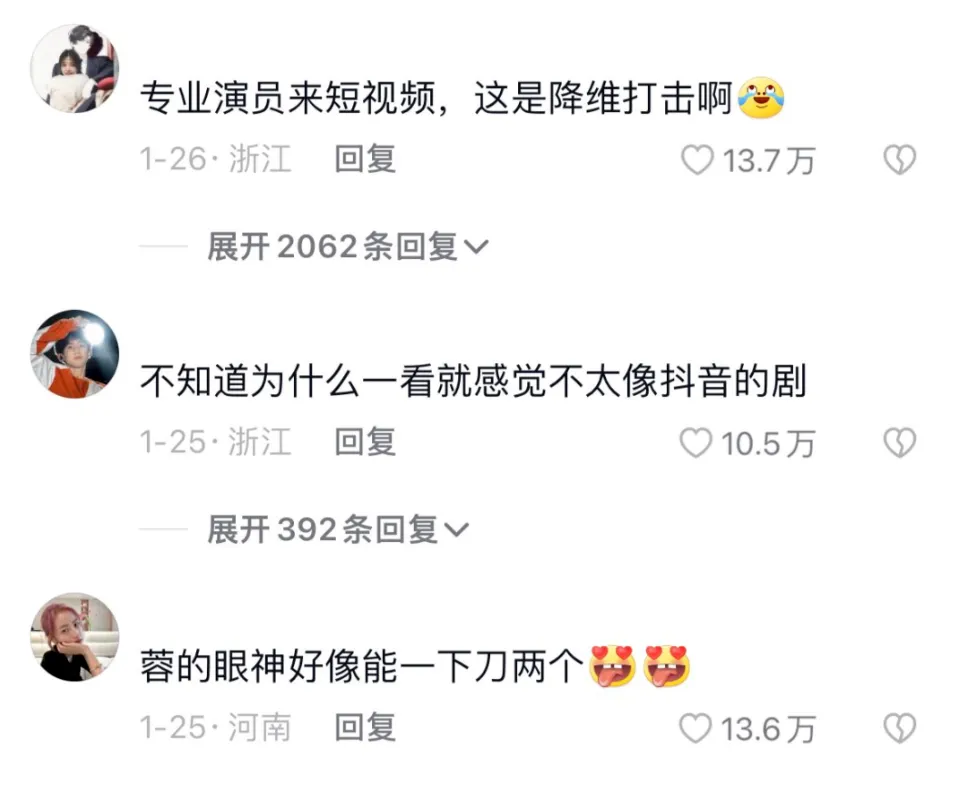
Task: Dislike the 专业演员来短视频 comment
Action: (x=900, y=160)
